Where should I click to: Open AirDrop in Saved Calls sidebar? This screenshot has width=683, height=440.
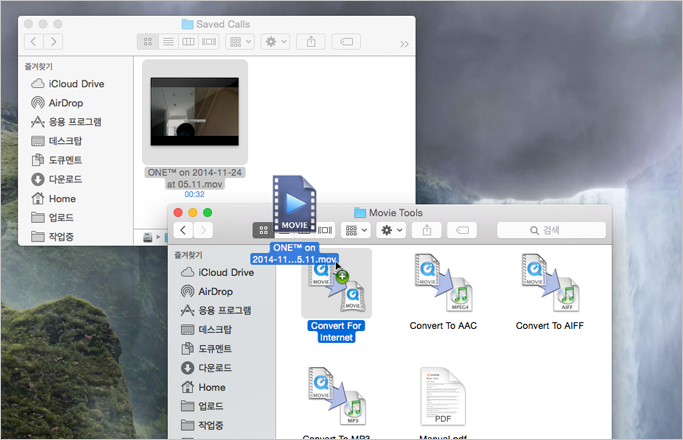(x=57, y=103)
